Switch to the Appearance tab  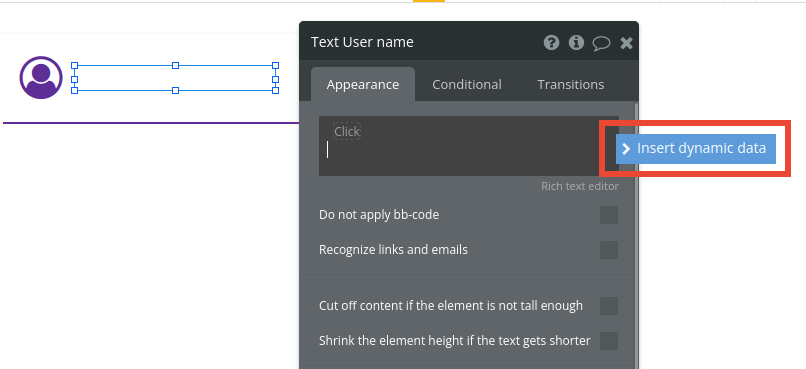pyautogui.click(x=363, y=84)
